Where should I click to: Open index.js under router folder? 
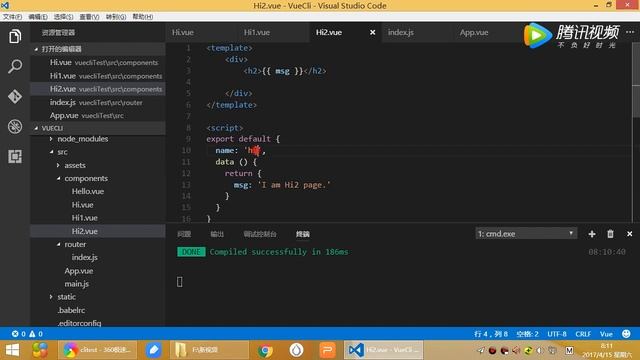tap(84, 257)
